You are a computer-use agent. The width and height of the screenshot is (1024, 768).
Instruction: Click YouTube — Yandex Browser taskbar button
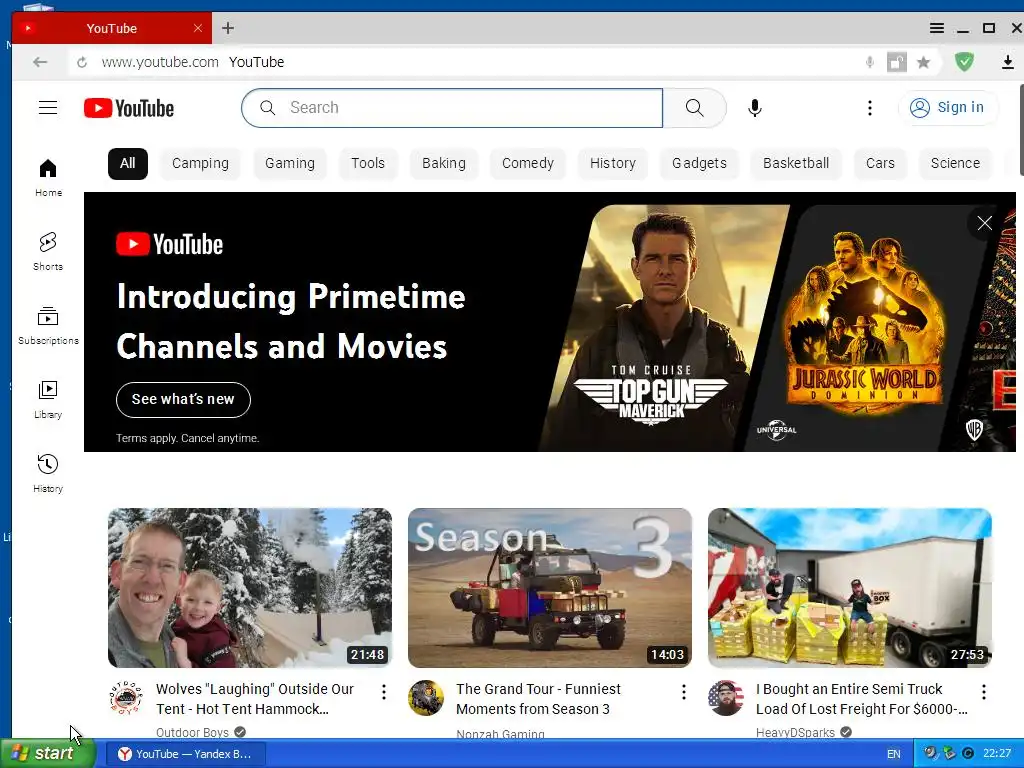pos(185,754)
